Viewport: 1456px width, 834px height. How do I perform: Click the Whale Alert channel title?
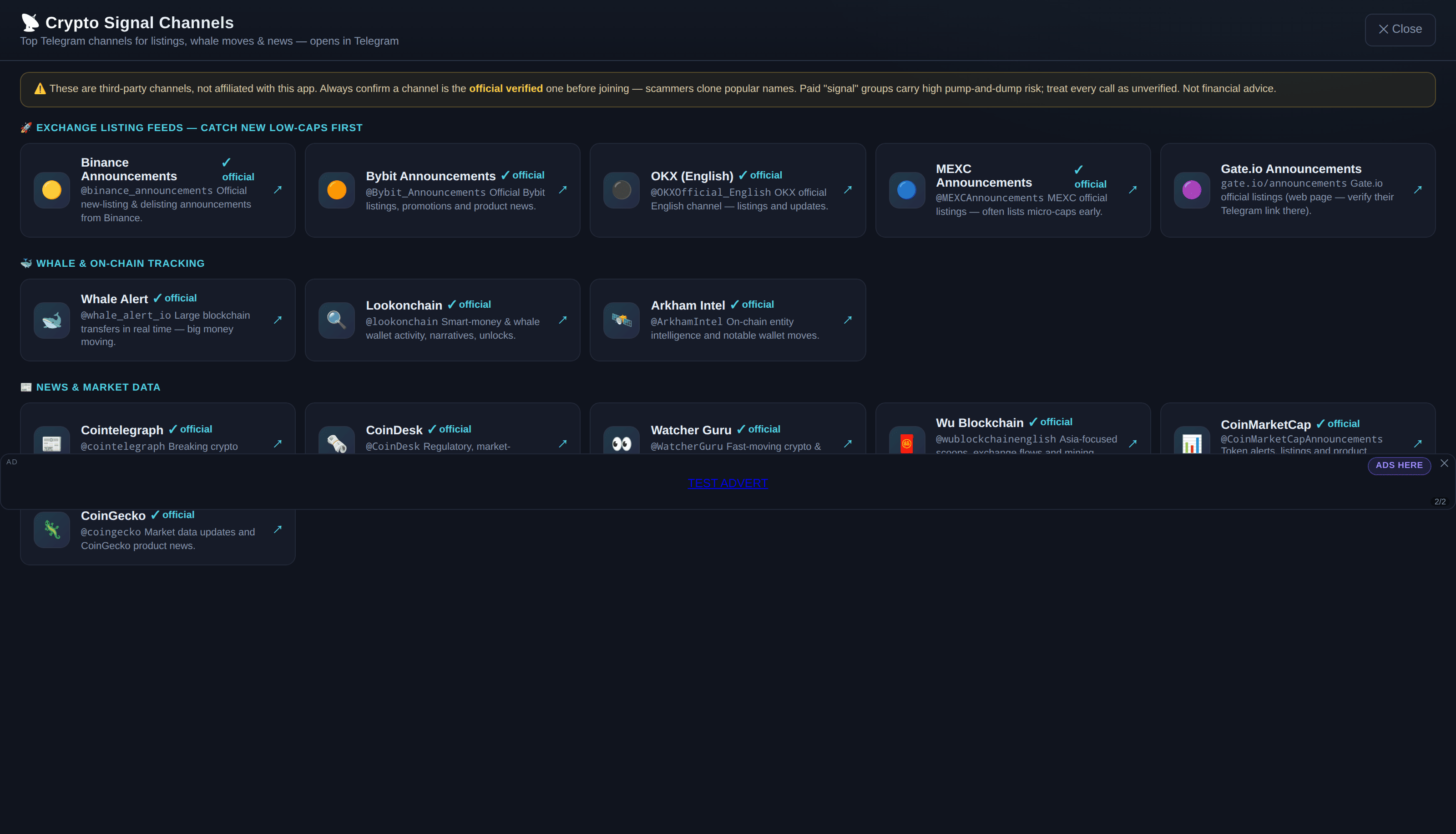click(x=115, y=299)
